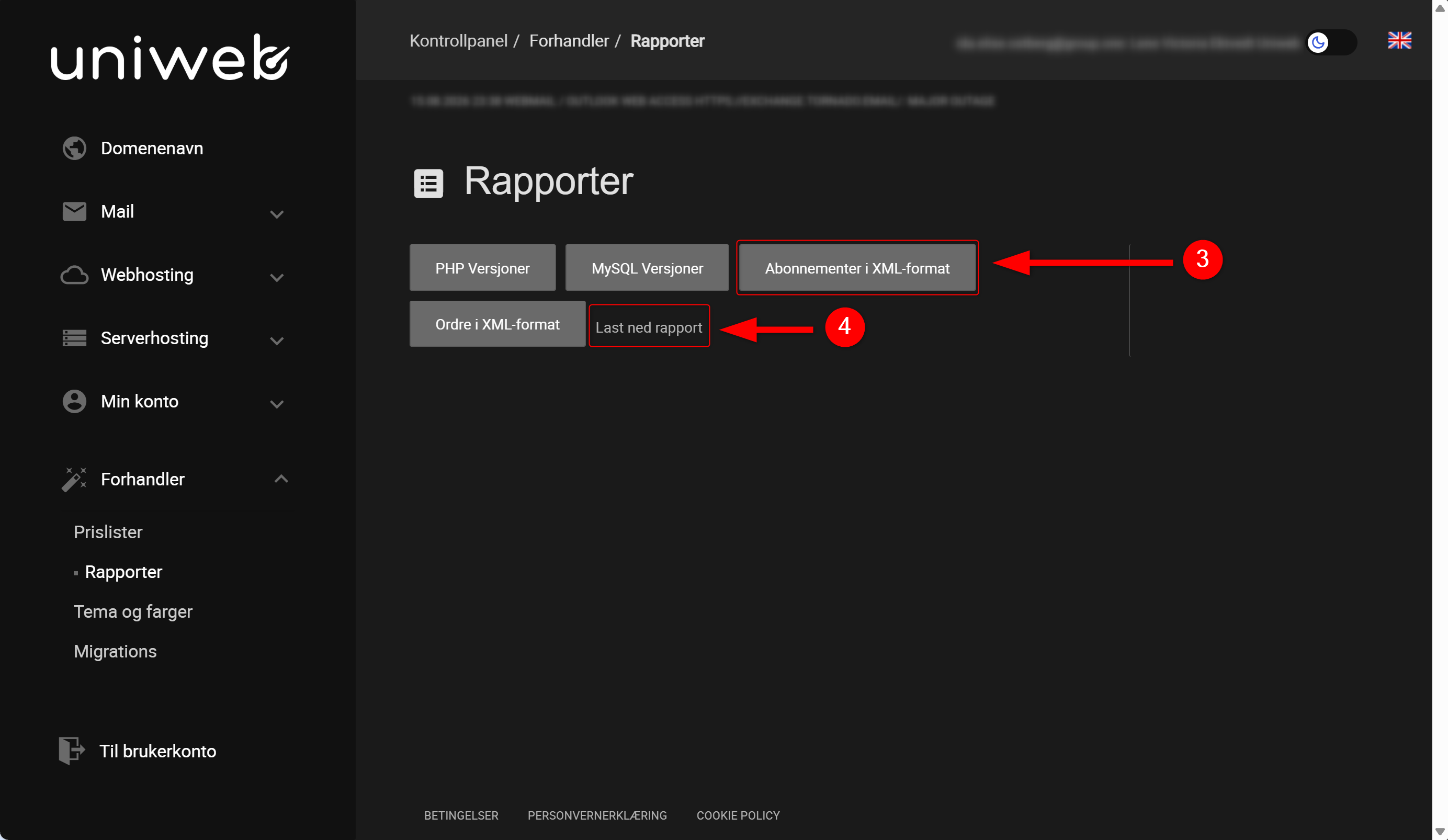Screen dimensions: 1448x840
Task: Click the Mail envelope icon
Action: (x=74, y=211)
